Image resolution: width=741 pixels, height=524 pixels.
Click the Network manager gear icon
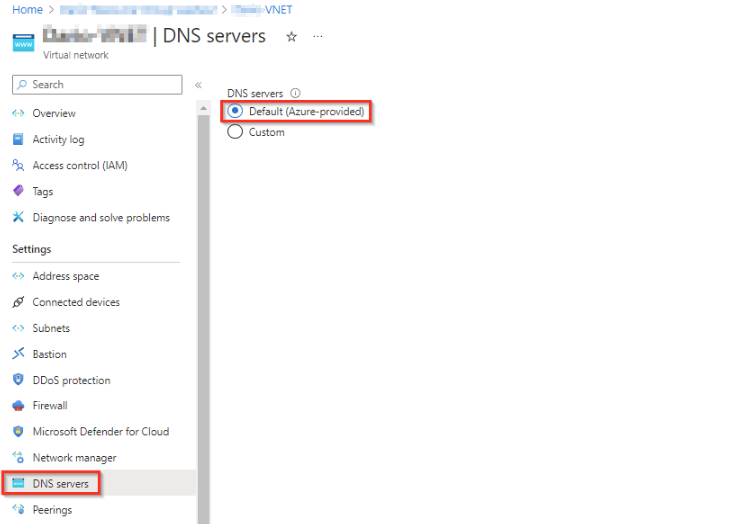tap(18, 457)
